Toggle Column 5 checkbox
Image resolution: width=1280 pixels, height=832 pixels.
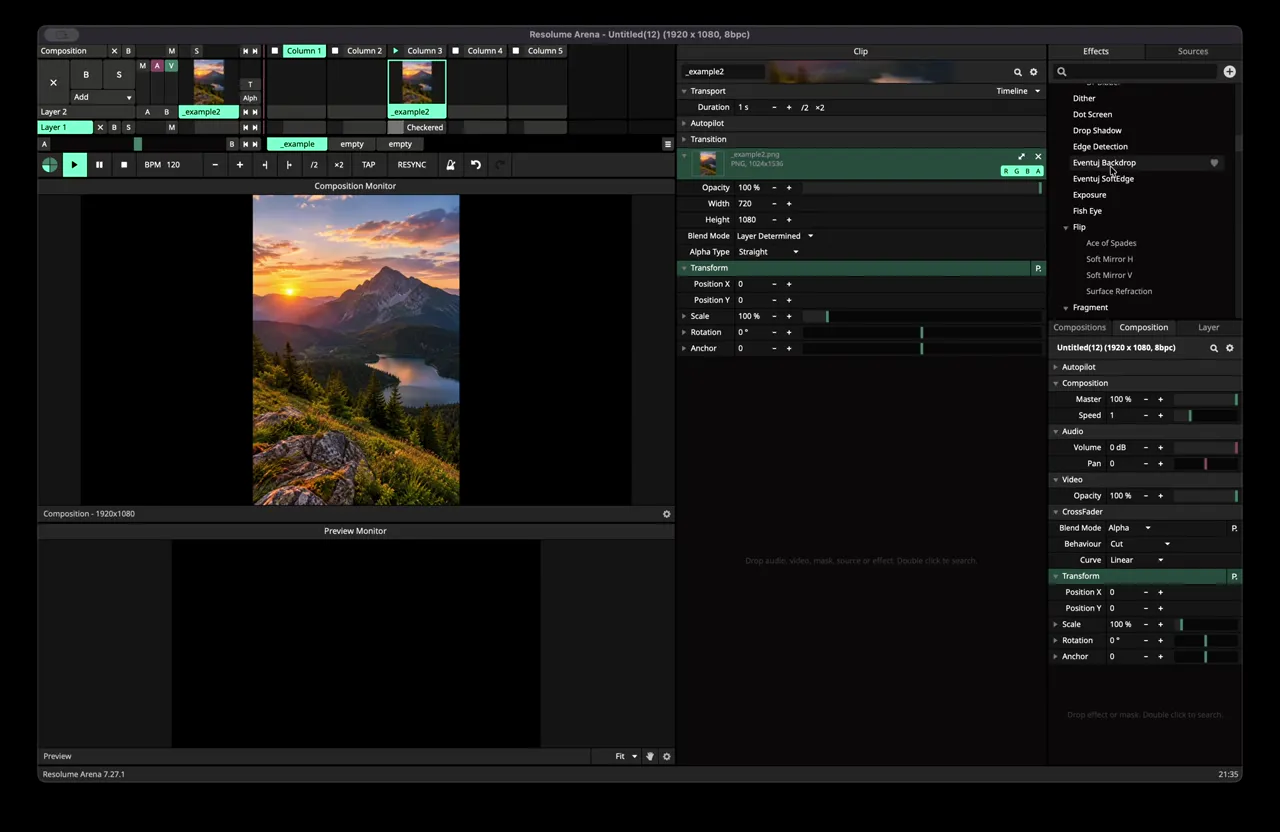pyautogui.click(x=516, y=51)
